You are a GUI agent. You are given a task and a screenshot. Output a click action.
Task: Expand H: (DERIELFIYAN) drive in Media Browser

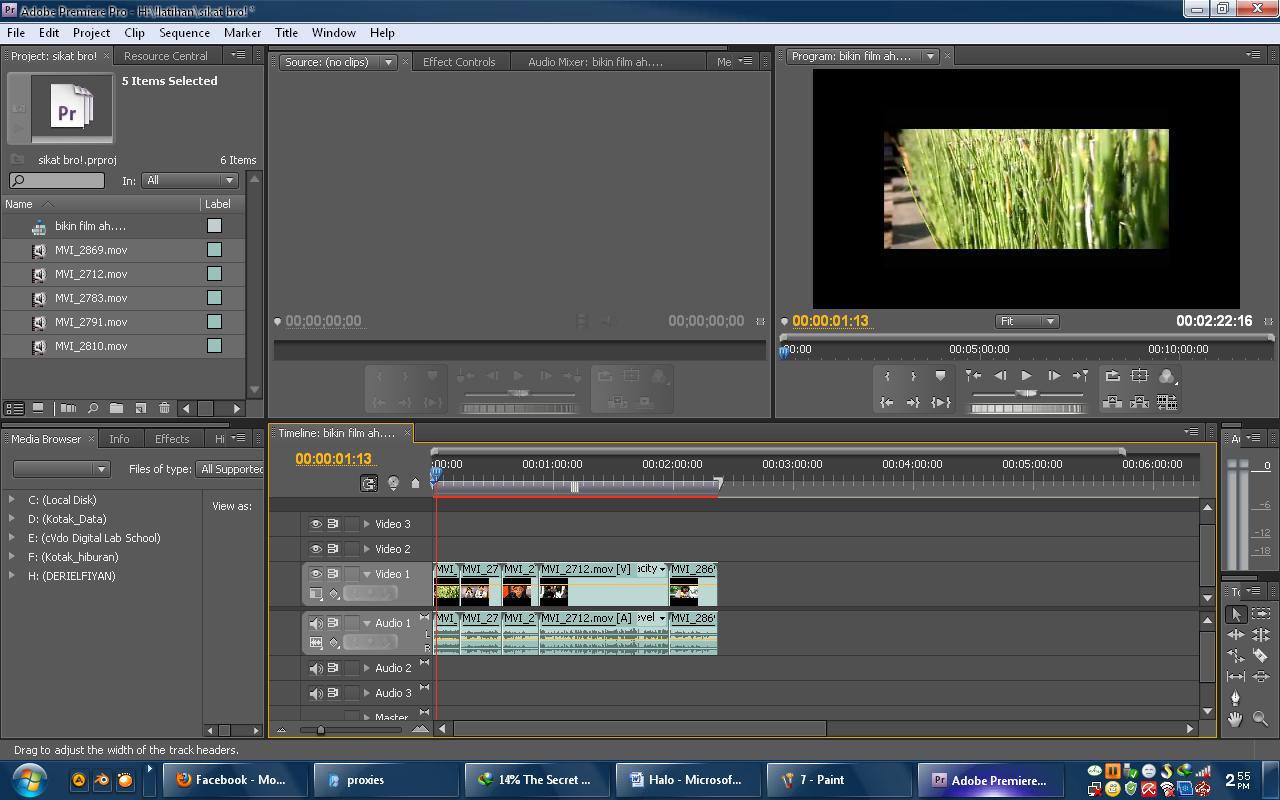coord(12,576)
